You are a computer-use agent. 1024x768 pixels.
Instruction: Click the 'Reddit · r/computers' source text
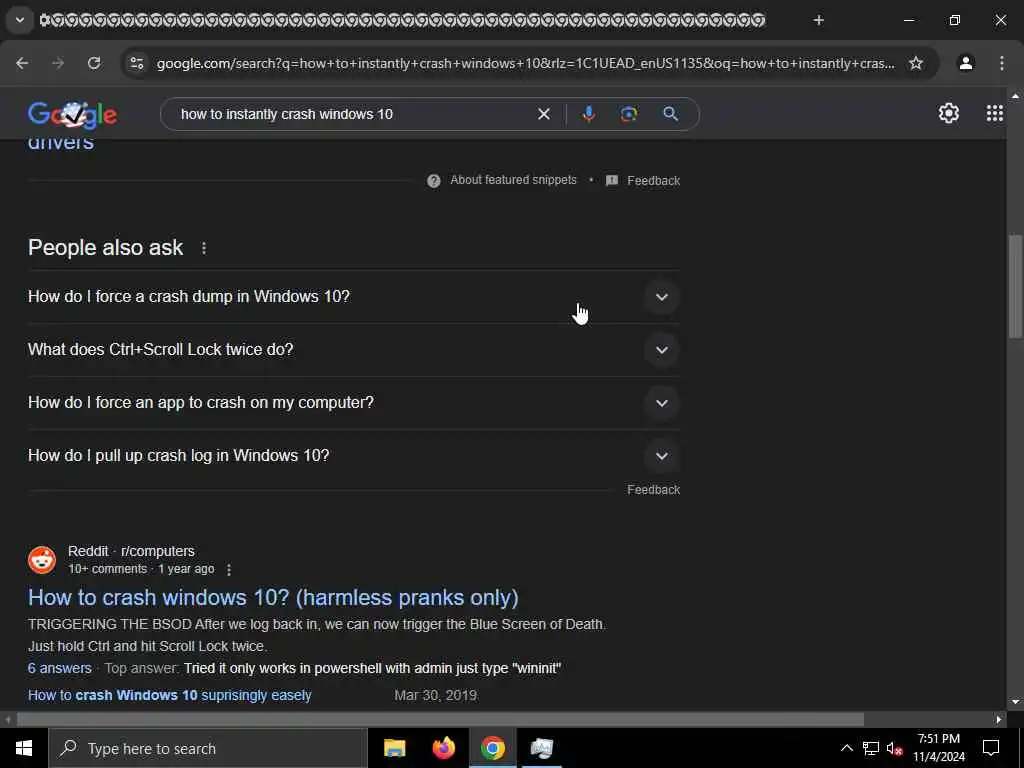pos(131,551)
